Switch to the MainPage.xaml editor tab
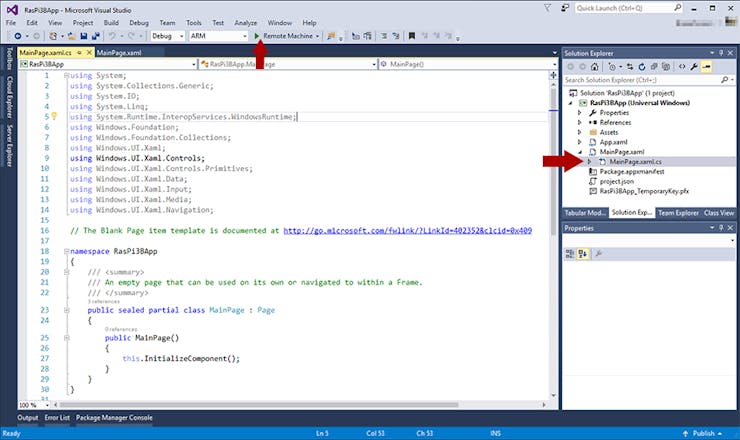 point(119,53)
